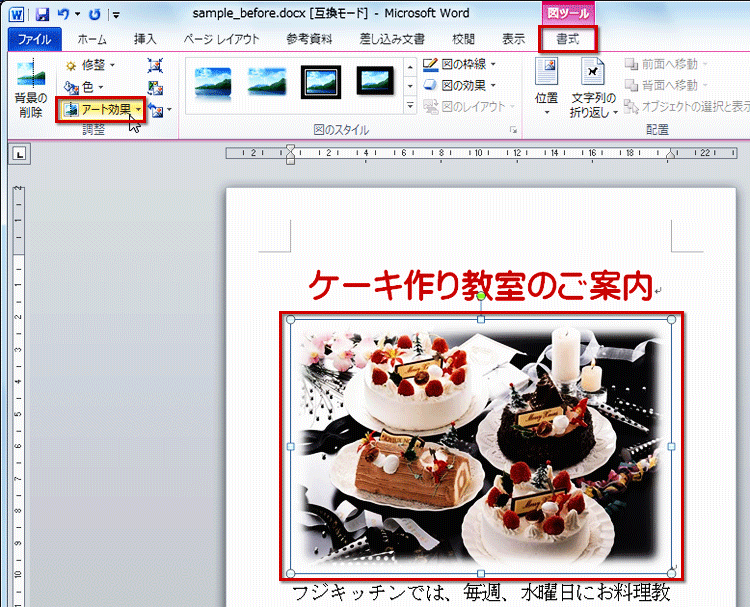Apply the second reflected picture style thumbnail

click(267, 82)
